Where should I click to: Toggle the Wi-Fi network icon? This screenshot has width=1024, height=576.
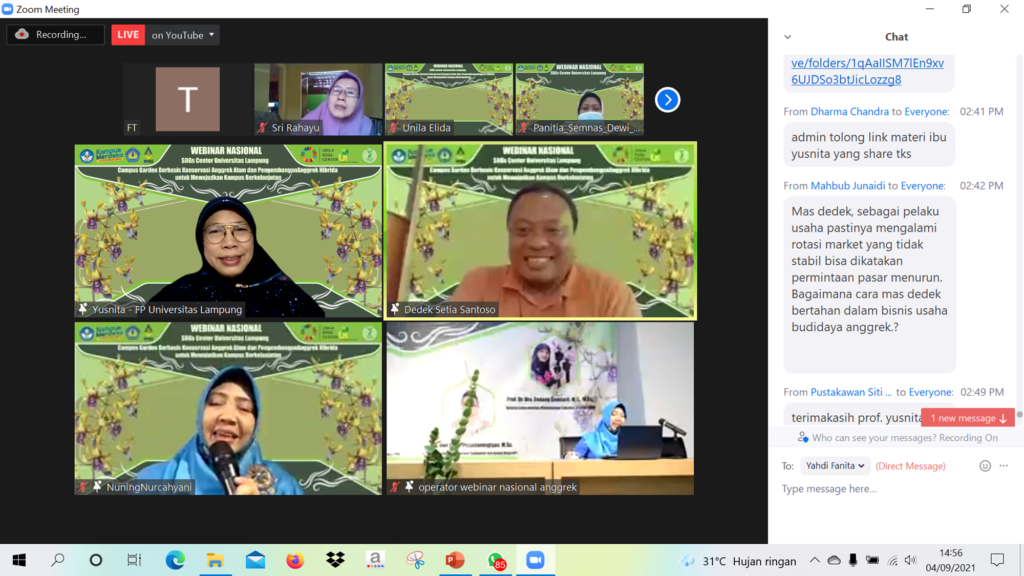[893, 560]
